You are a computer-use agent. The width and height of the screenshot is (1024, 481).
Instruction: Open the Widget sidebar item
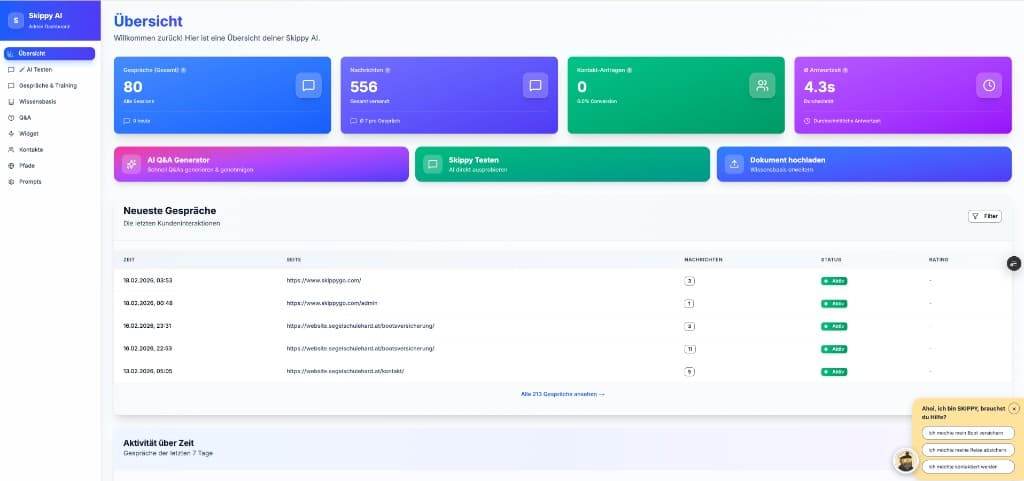29,134
